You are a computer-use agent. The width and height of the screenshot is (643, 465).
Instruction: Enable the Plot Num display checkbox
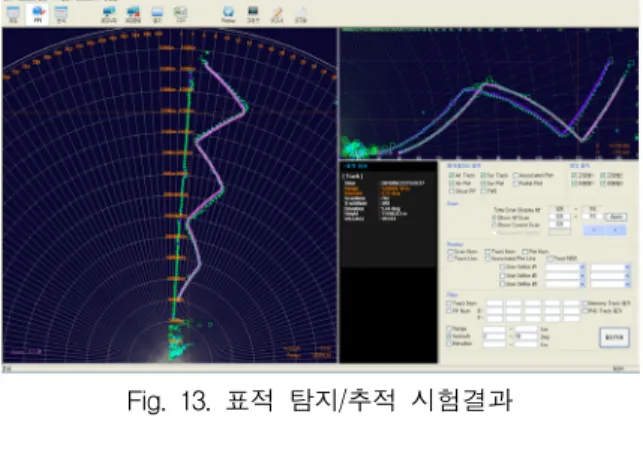524,251
